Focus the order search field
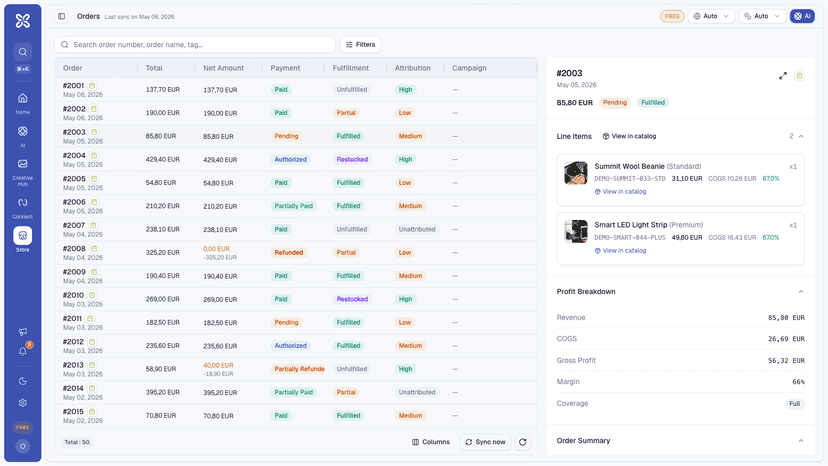The image size is (828, 466). 195,45
